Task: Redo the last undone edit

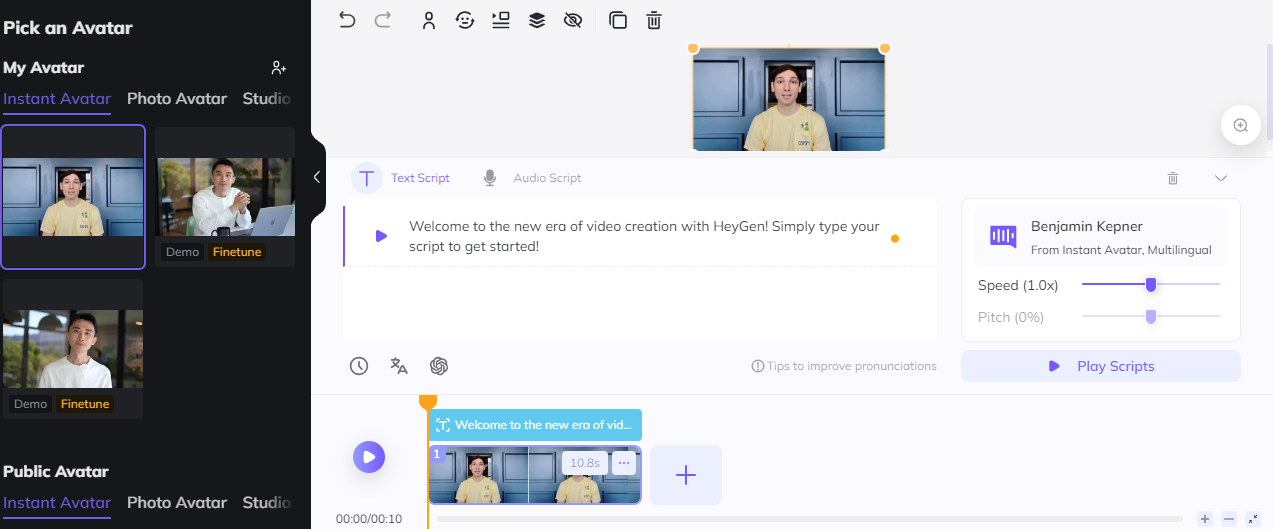Action: [x=382, y=20]
